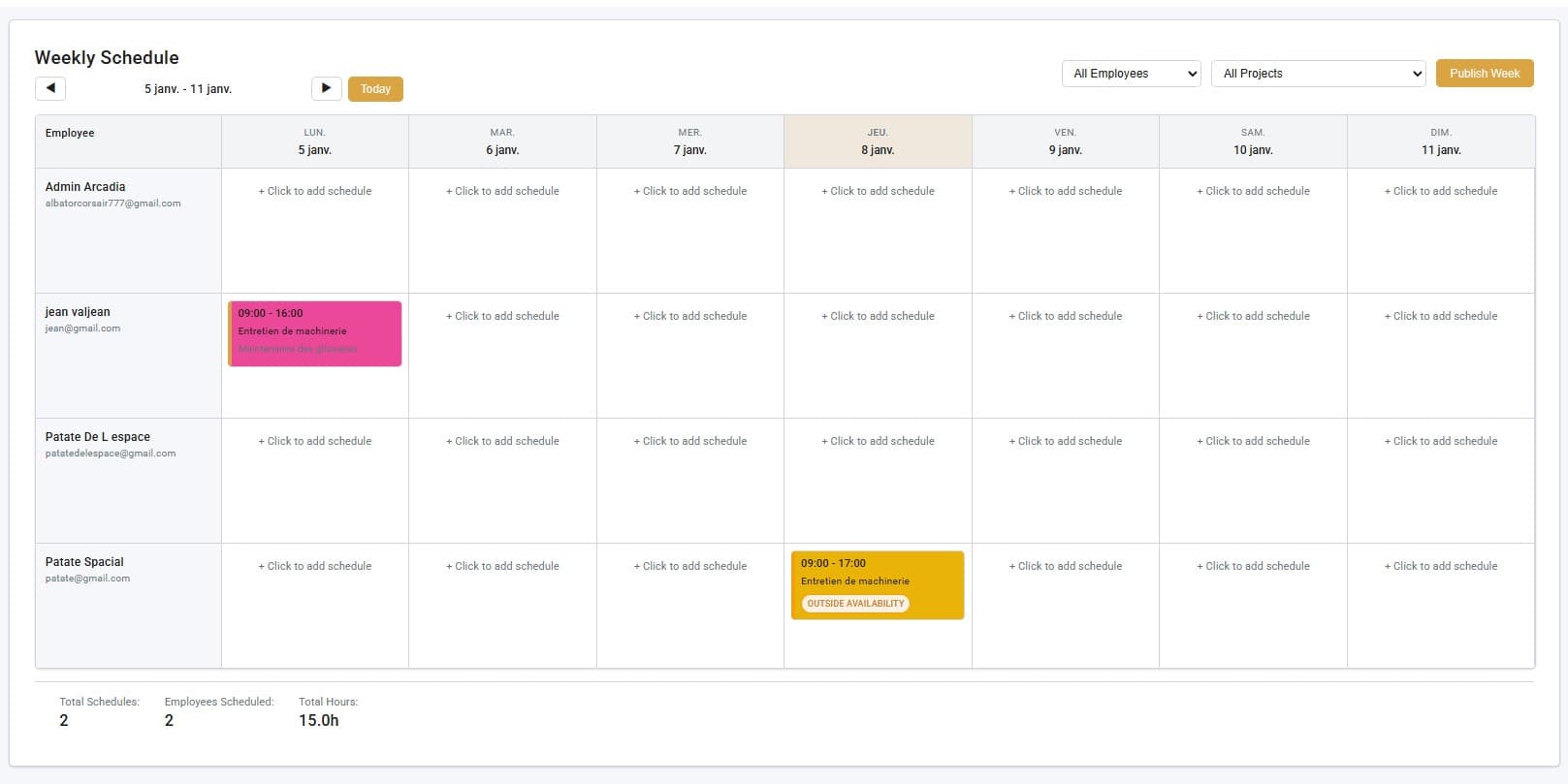
Task: Click the OUTSIDE AVAILABILITY badge
Action: (855, 604)
